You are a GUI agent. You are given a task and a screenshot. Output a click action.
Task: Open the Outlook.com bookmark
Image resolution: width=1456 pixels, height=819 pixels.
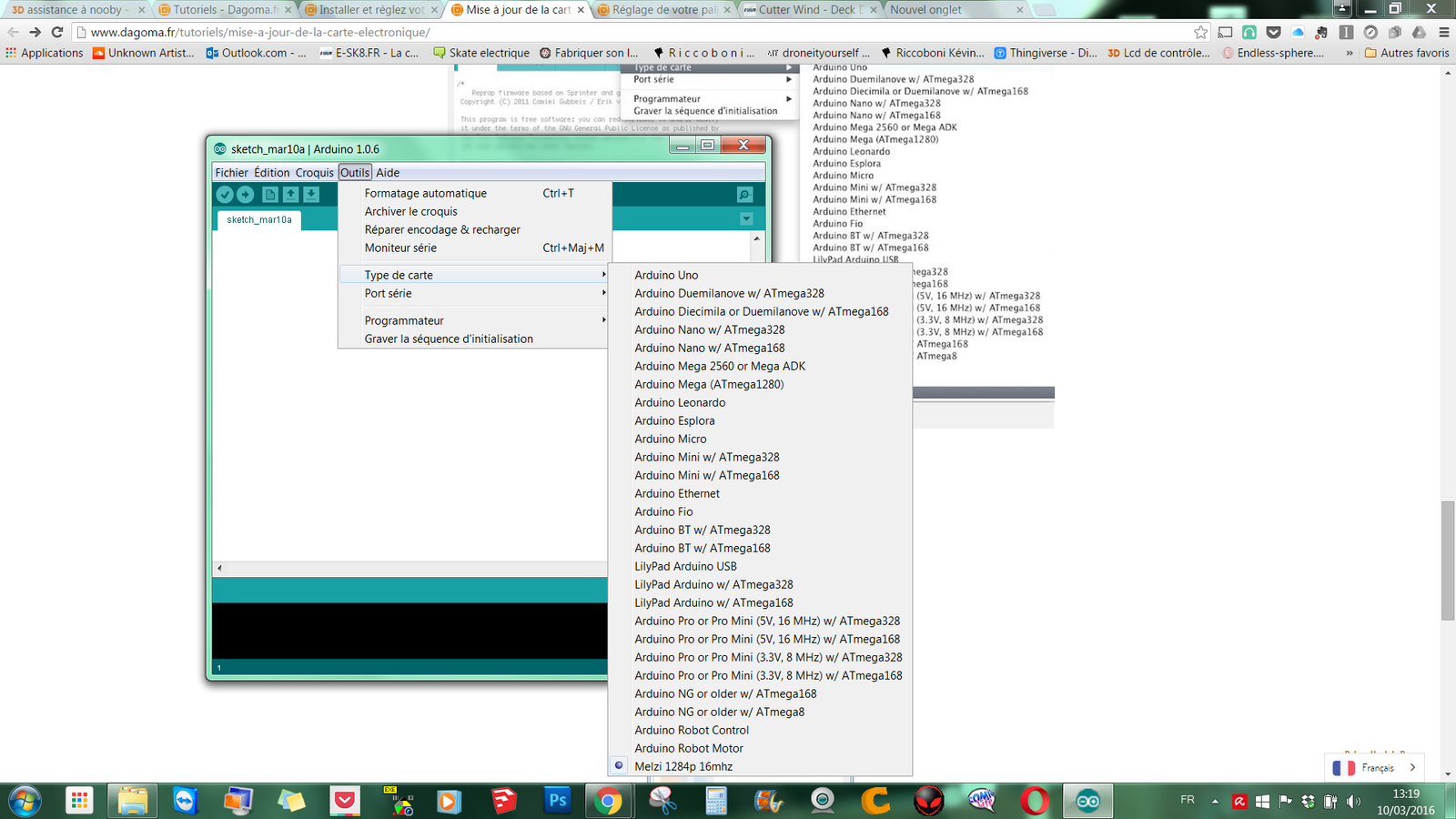[x=257, y=53]
